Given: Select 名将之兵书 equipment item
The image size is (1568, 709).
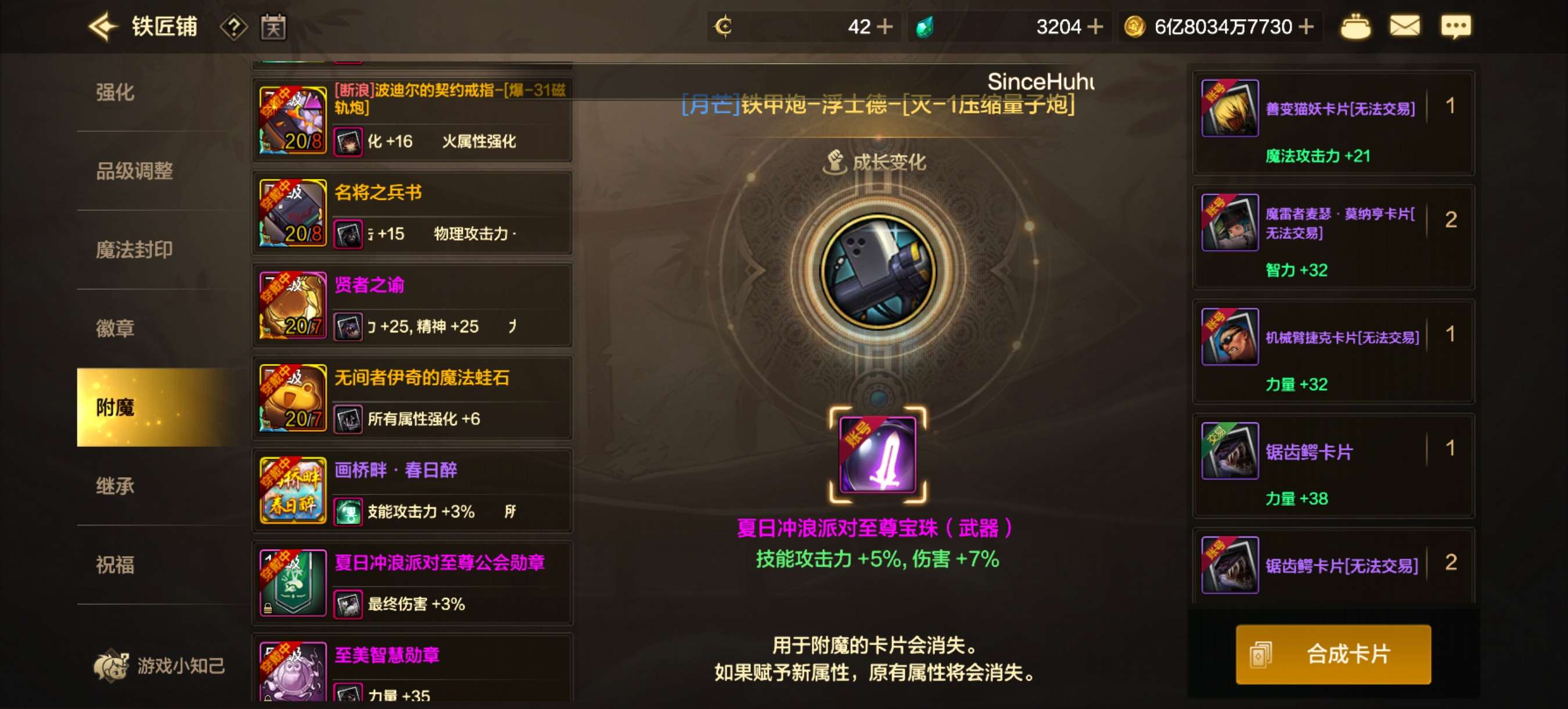Looking at the screenshot, I should click(x=412, y=213).
